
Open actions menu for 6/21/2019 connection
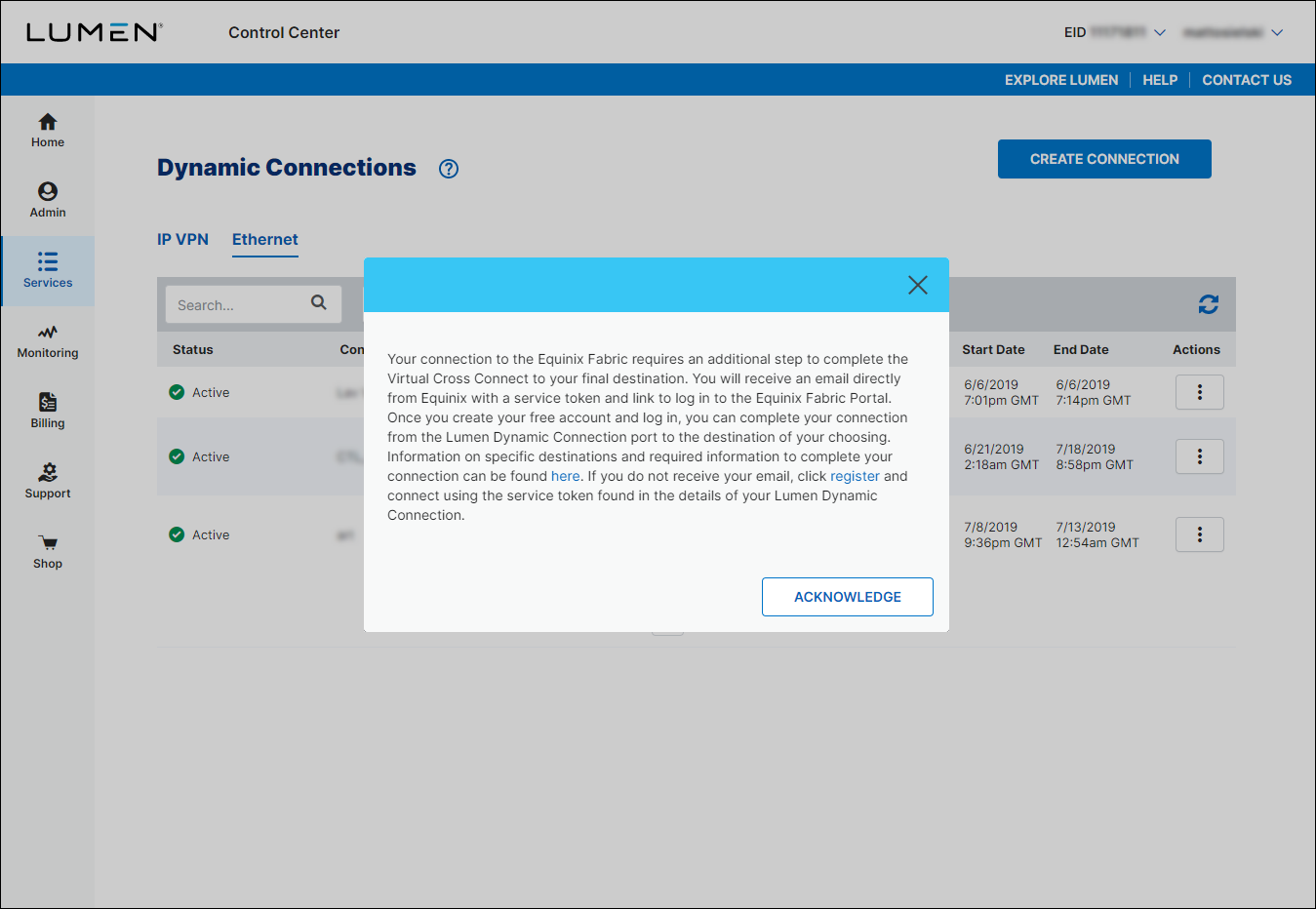coord(1200,456)
